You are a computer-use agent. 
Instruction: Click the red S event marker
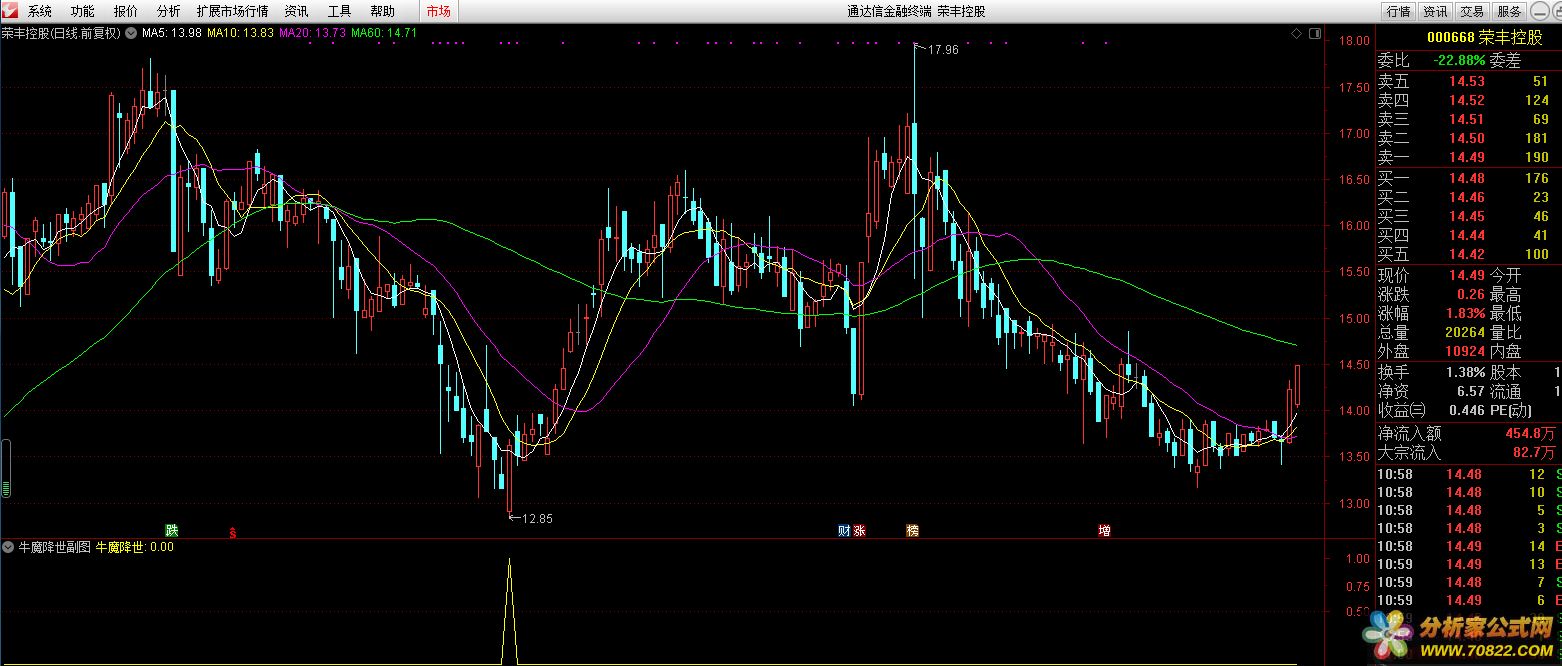point(233,532)
